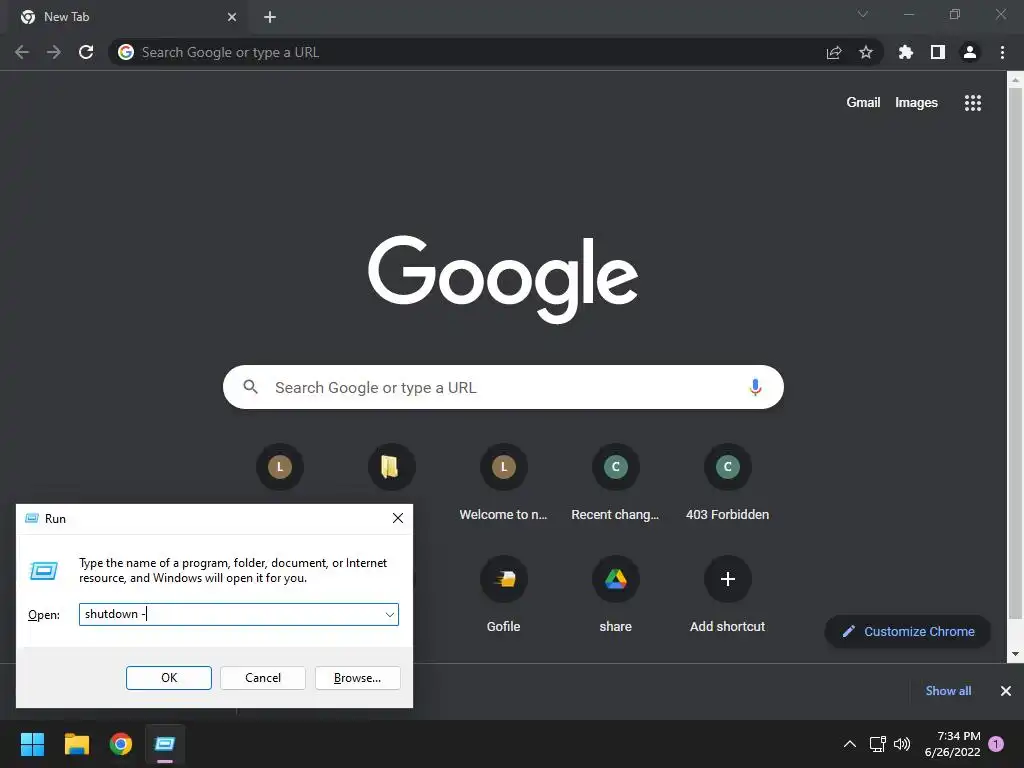Click the scrollbar down arrow

(1015, 654)
